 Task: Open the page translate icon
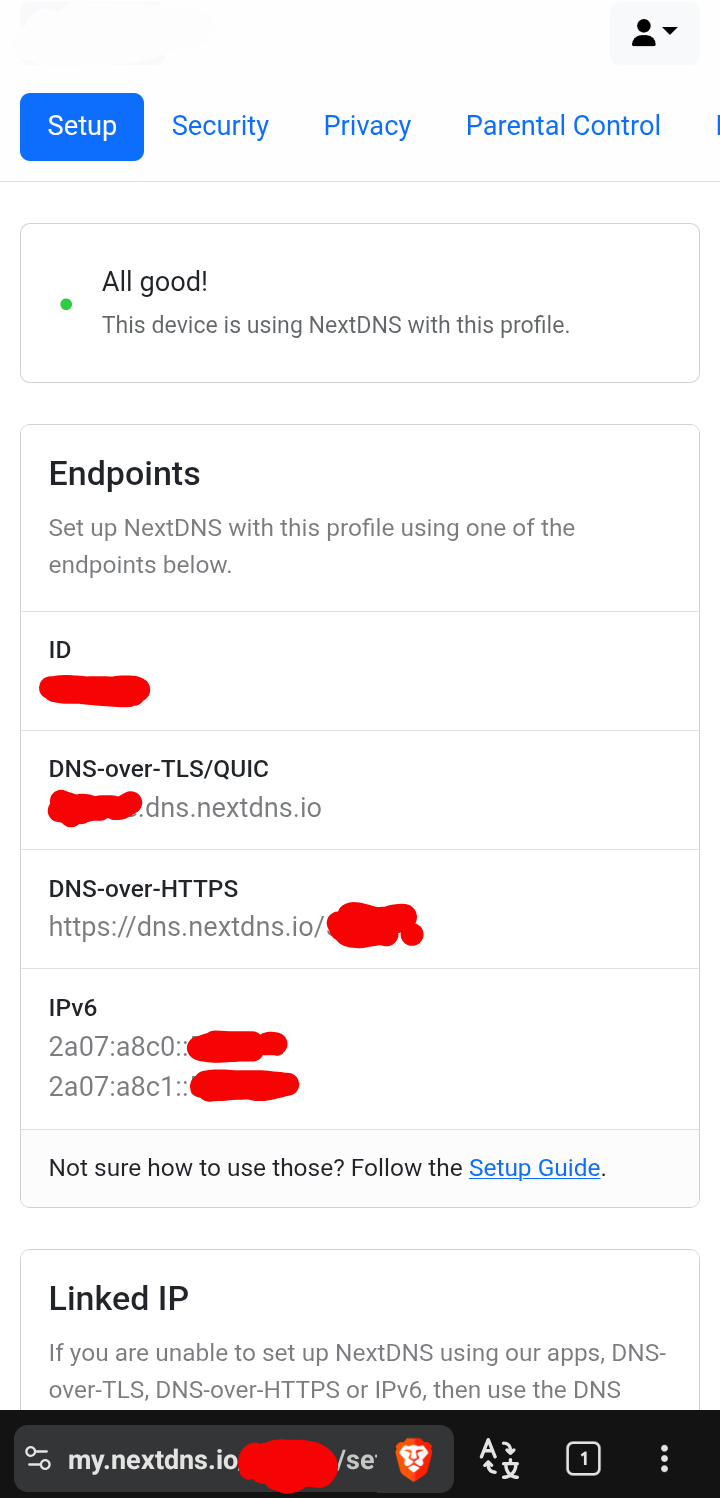pyautogui.click(x=499, y=1459)
